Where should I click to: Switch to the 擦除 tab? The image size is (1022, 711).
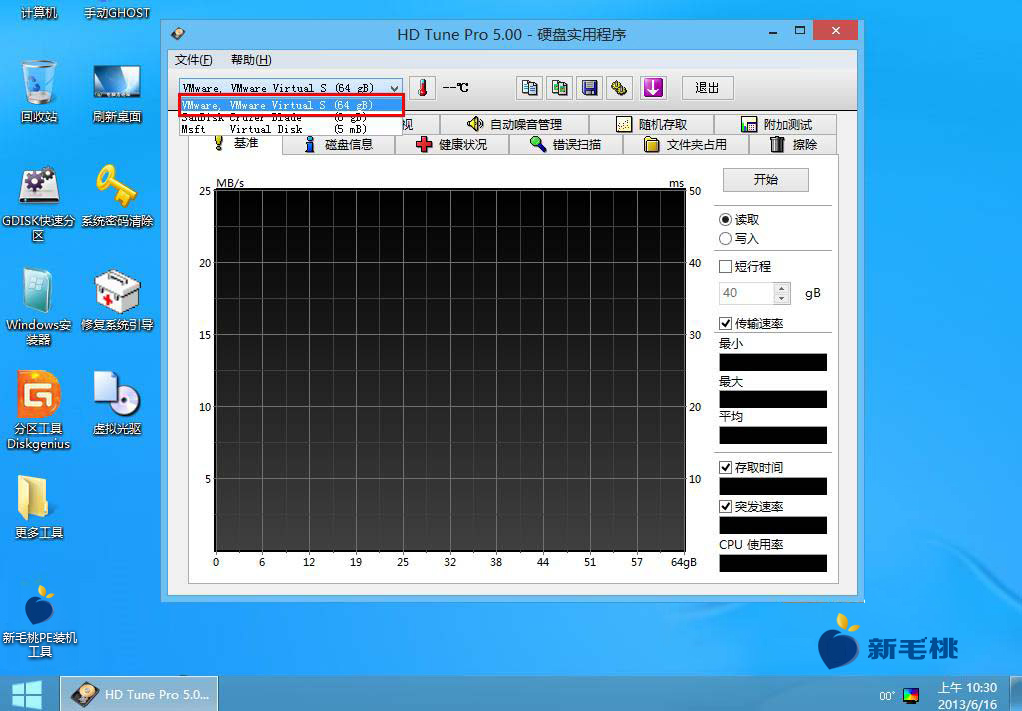tap(793, 145)
